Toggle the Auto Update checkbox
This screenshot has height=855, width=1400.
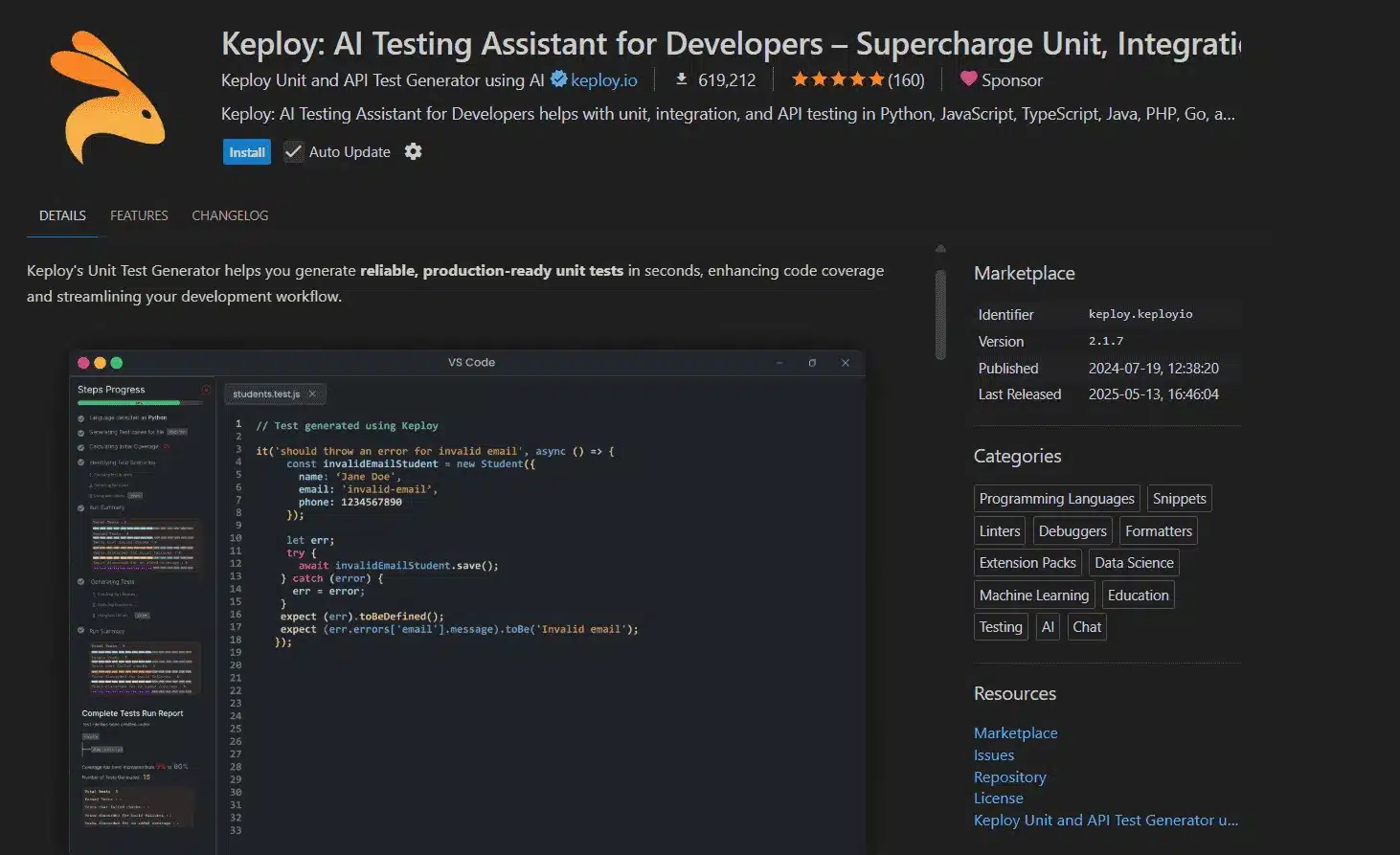(294, 152)
